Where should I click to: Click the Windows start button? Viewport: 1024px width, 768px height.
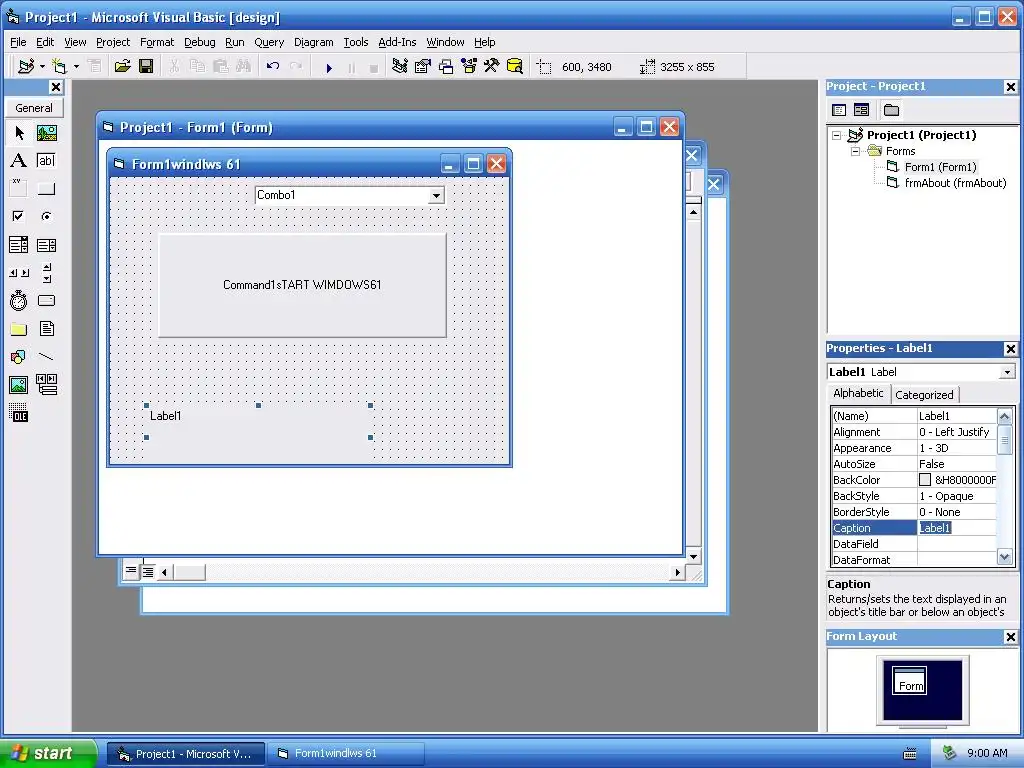47,753
